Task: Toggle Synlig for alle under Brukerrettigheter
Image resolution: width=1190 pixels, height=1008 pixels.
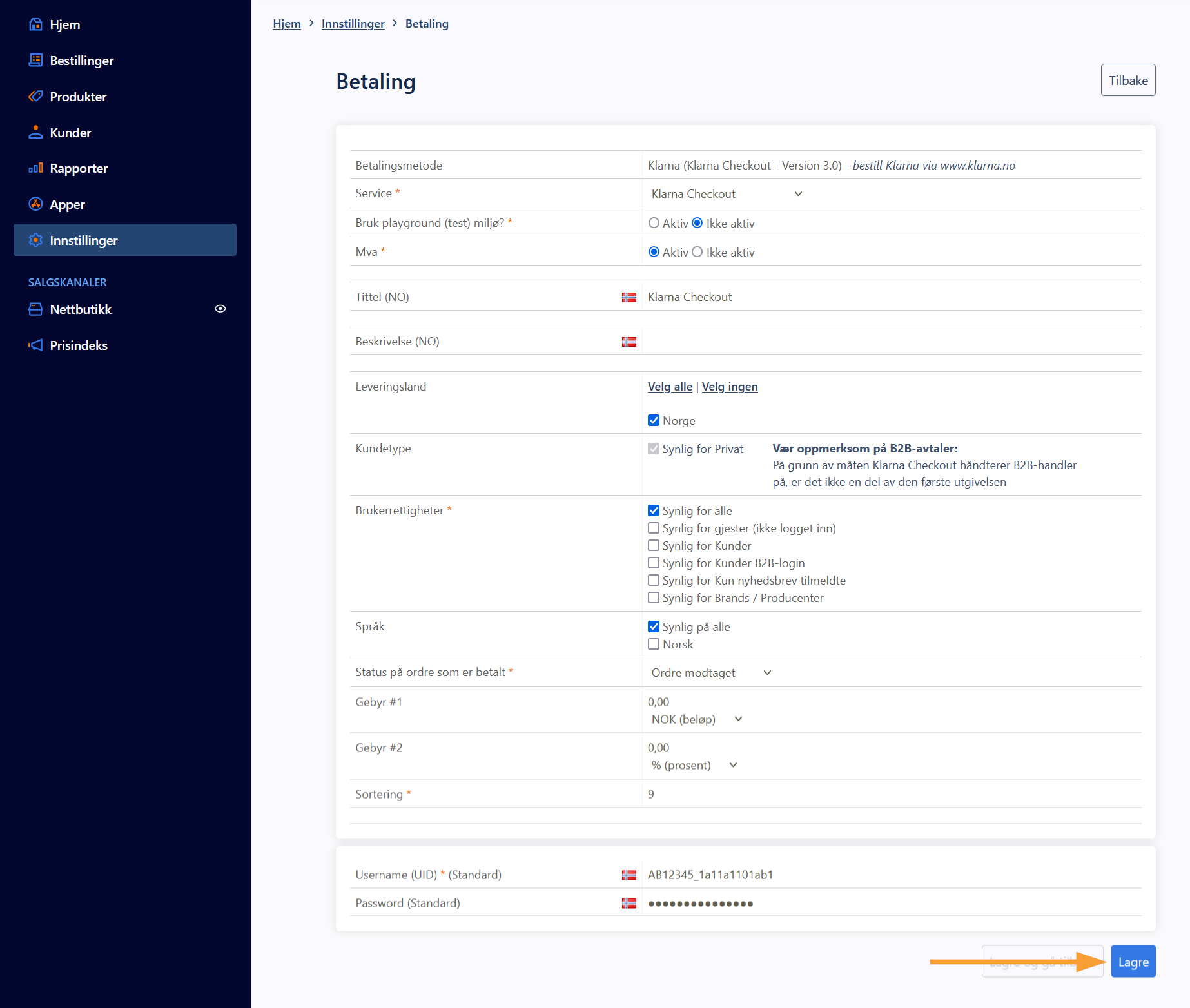Action: coord(654,510)
